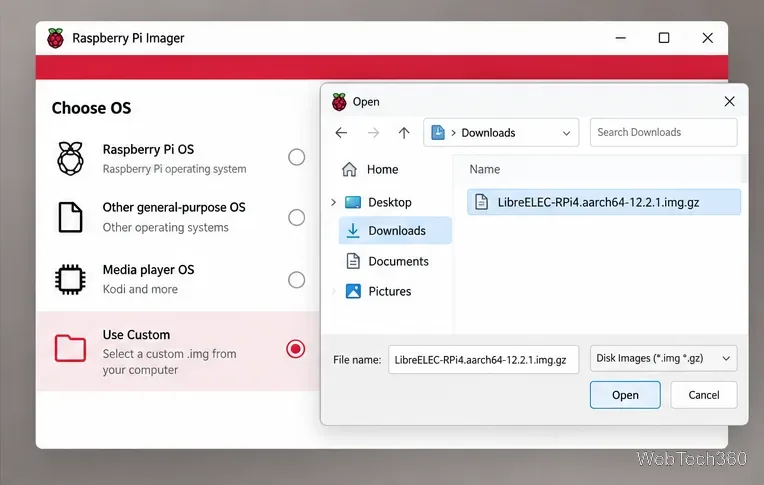Select LibreELEC-RPi4.aarch64-12.2.1.img.gz file

point(604,202)
